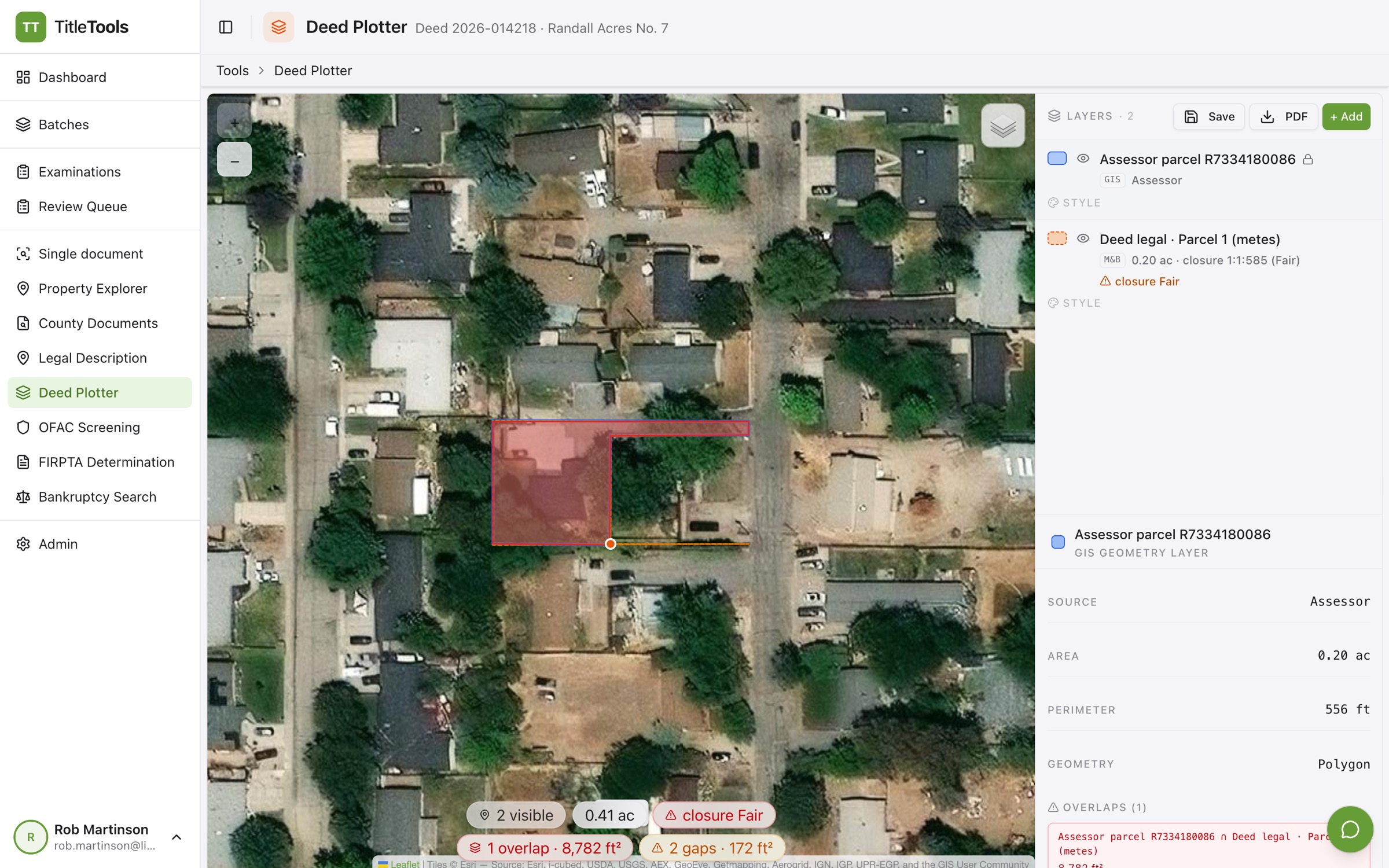Click the orange Deed Plotter header icon

click(x=278, y=27)
